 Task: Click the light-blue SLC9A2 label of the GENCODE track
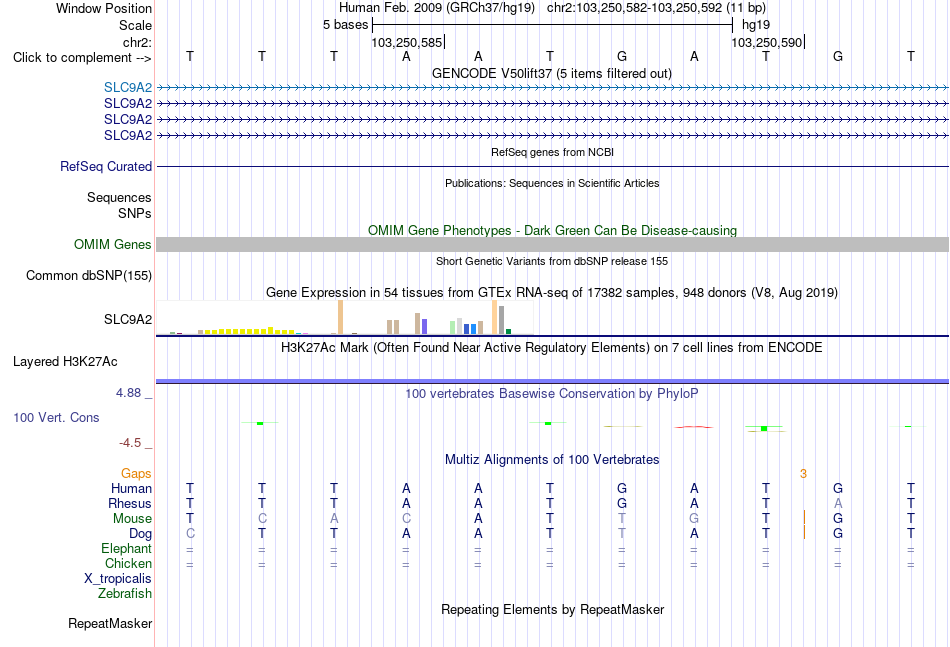[x=128, y=87]
